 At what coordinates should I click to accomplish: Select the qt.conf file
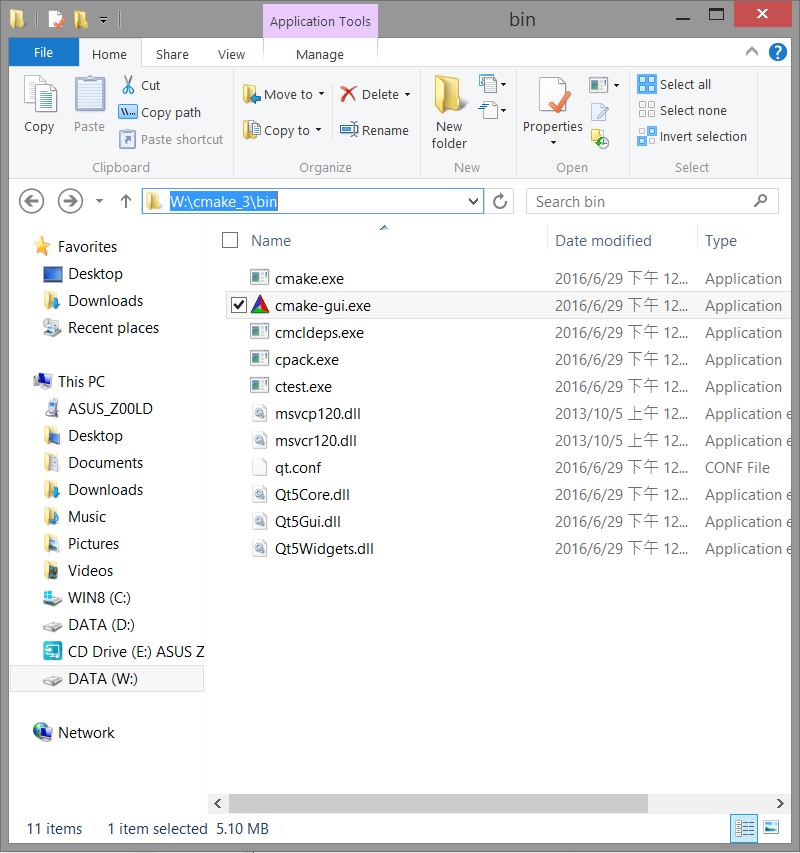click(297, 467)
